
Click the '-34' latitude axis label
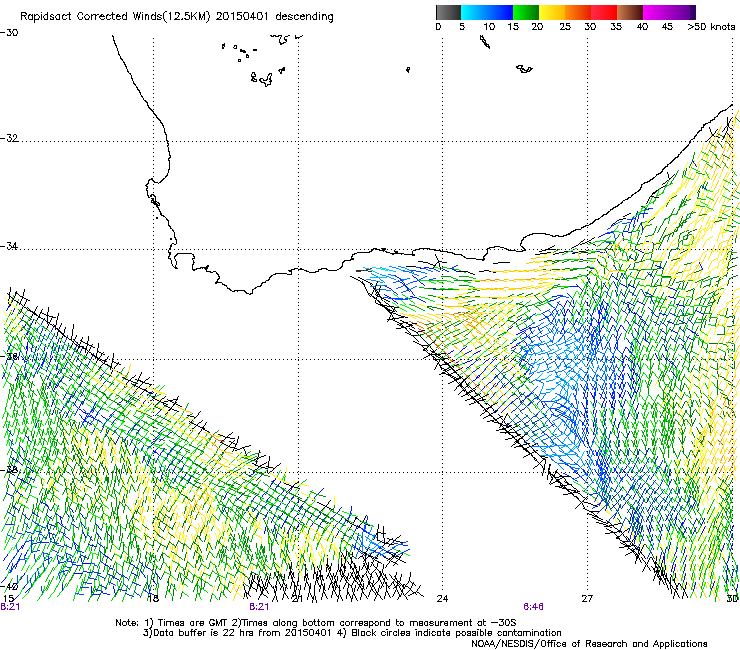click(9, 246)
